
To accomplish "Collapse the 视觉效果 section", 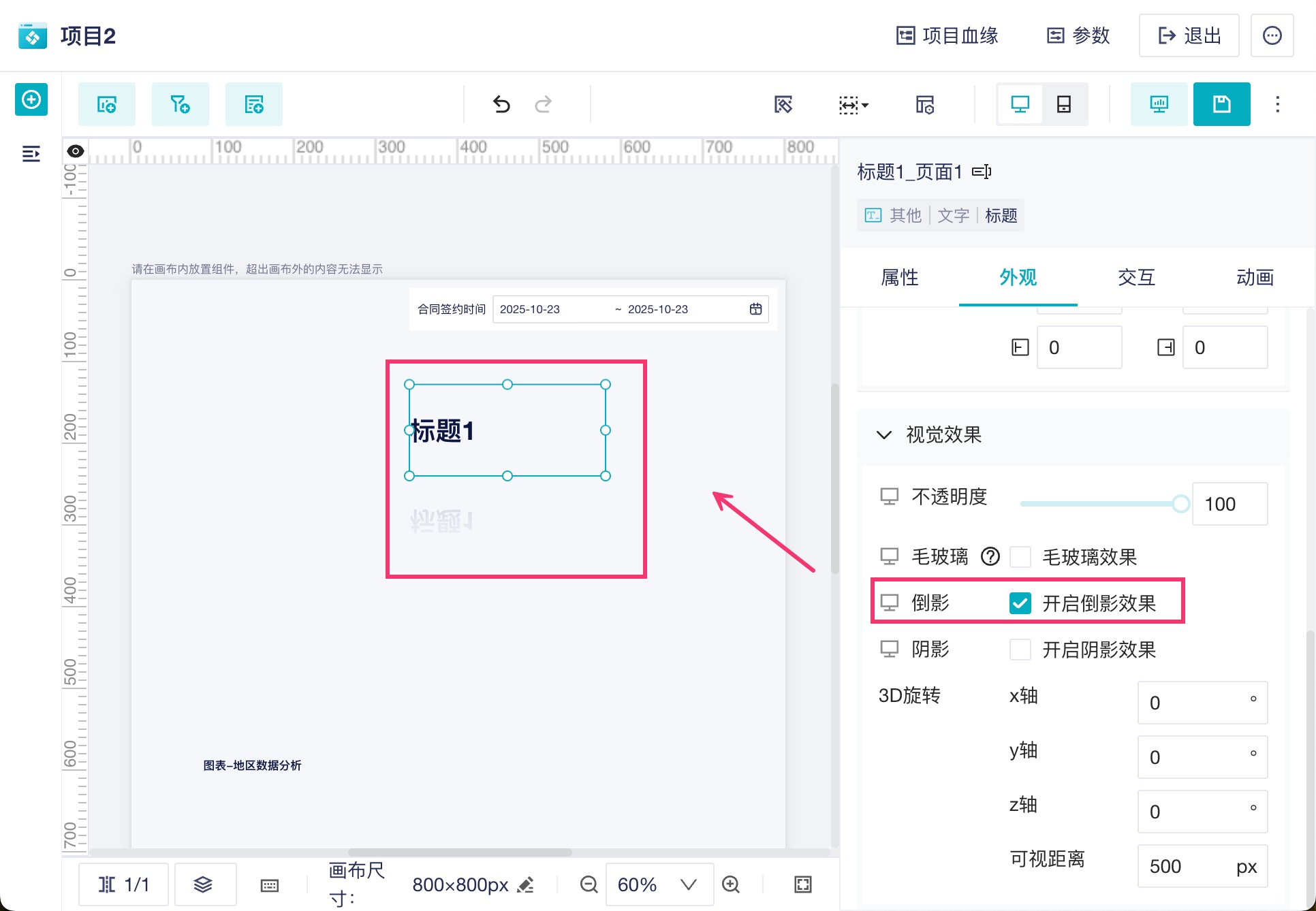I will (x=884, y=435).
